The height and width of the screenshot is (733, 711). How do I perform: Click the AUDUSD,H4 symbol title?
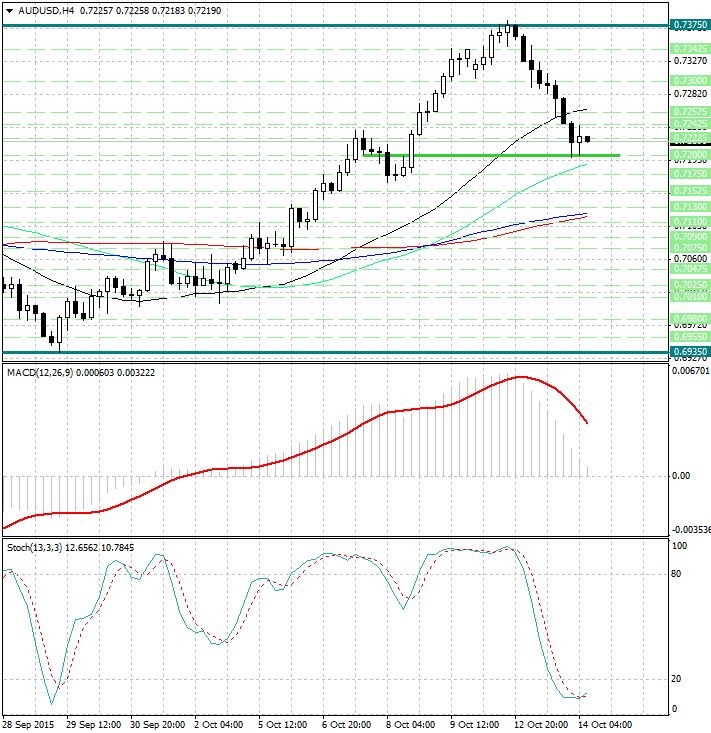pos(46,10)
